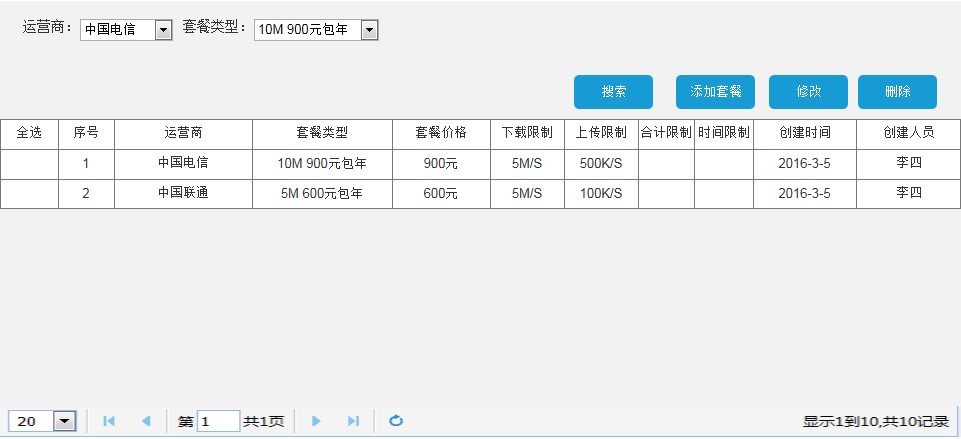
Task: Click 李四 in the 中国联通 row
Action: [908, 194]
